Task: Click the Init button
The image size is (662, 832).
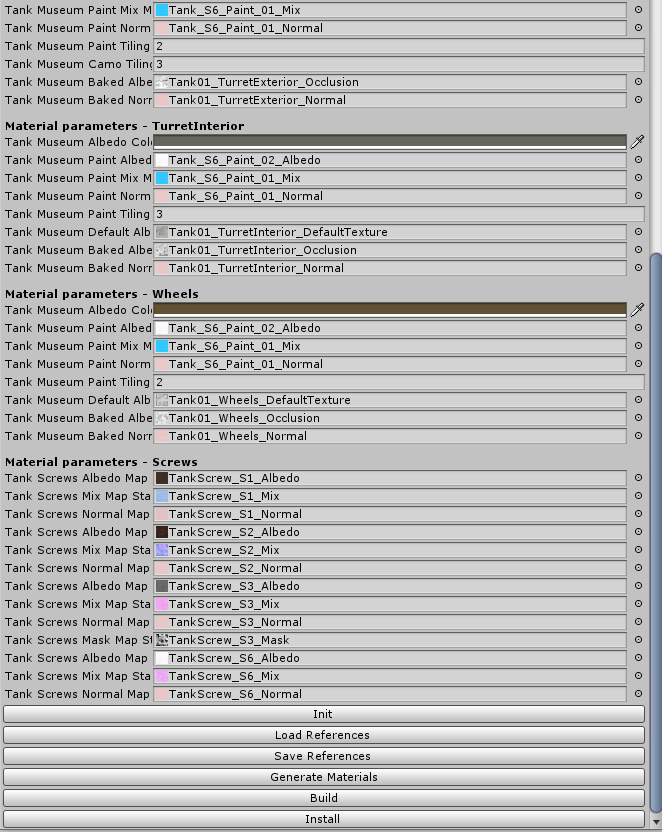Action: coord(324,714)
